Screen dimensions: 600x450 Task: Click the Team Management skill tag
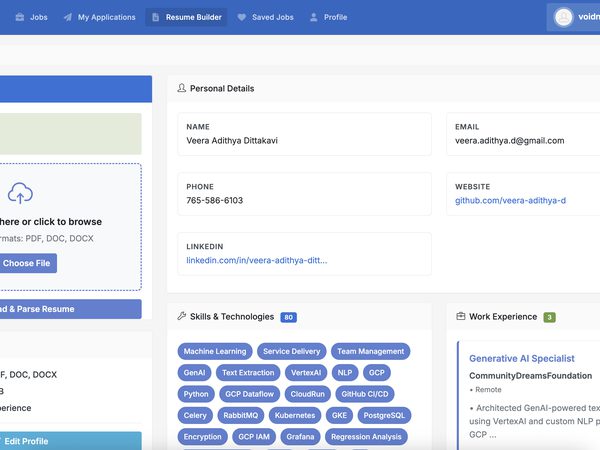coord(370,351)
